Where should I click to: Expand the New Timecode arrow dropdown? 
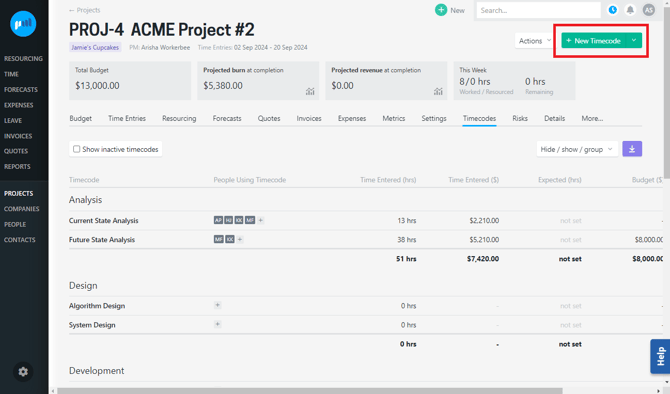[634, 41]
